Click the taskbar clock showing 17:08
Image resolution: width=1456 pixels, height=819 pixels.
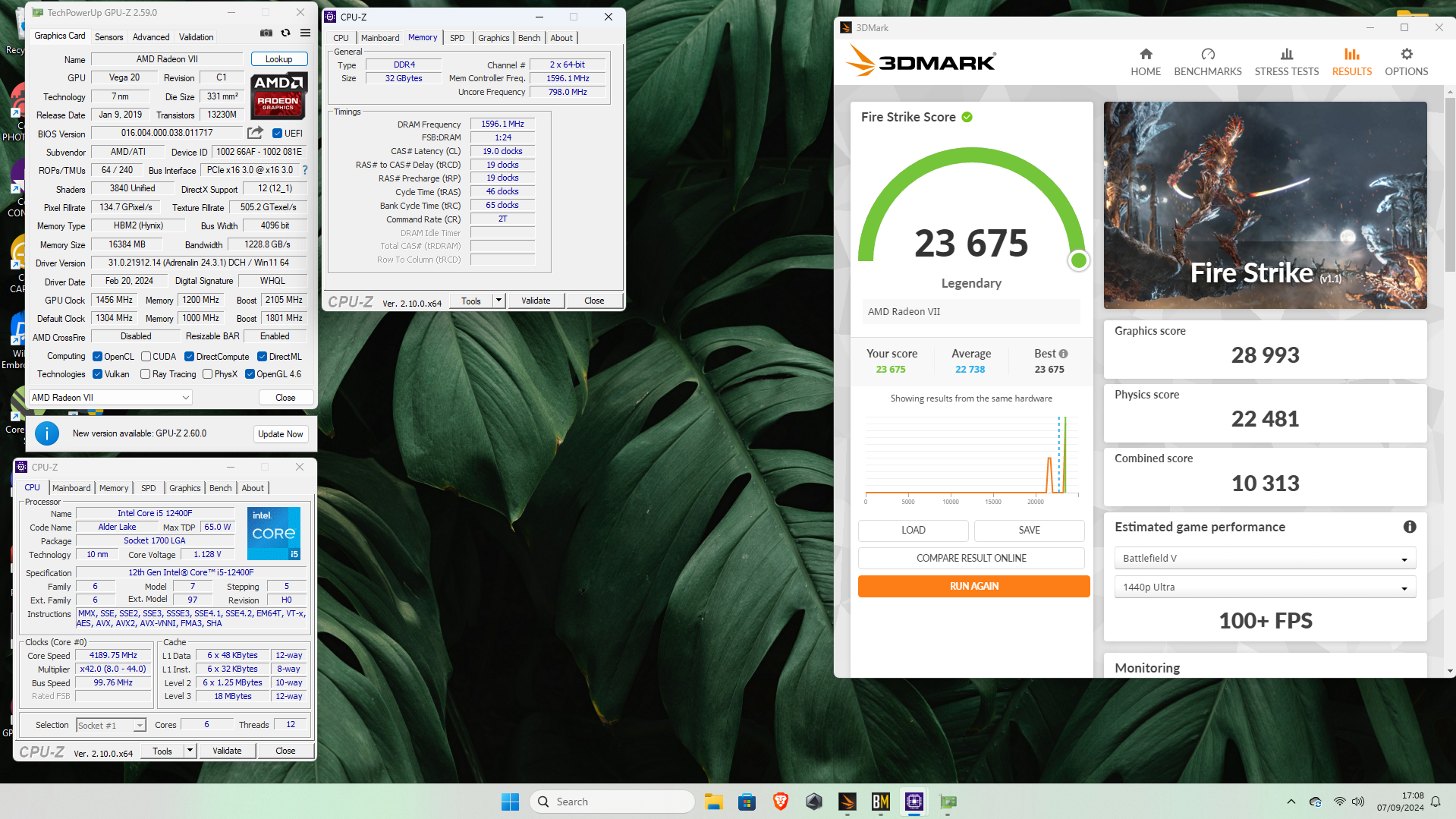pyautogui.click(x=1401, y=802)
